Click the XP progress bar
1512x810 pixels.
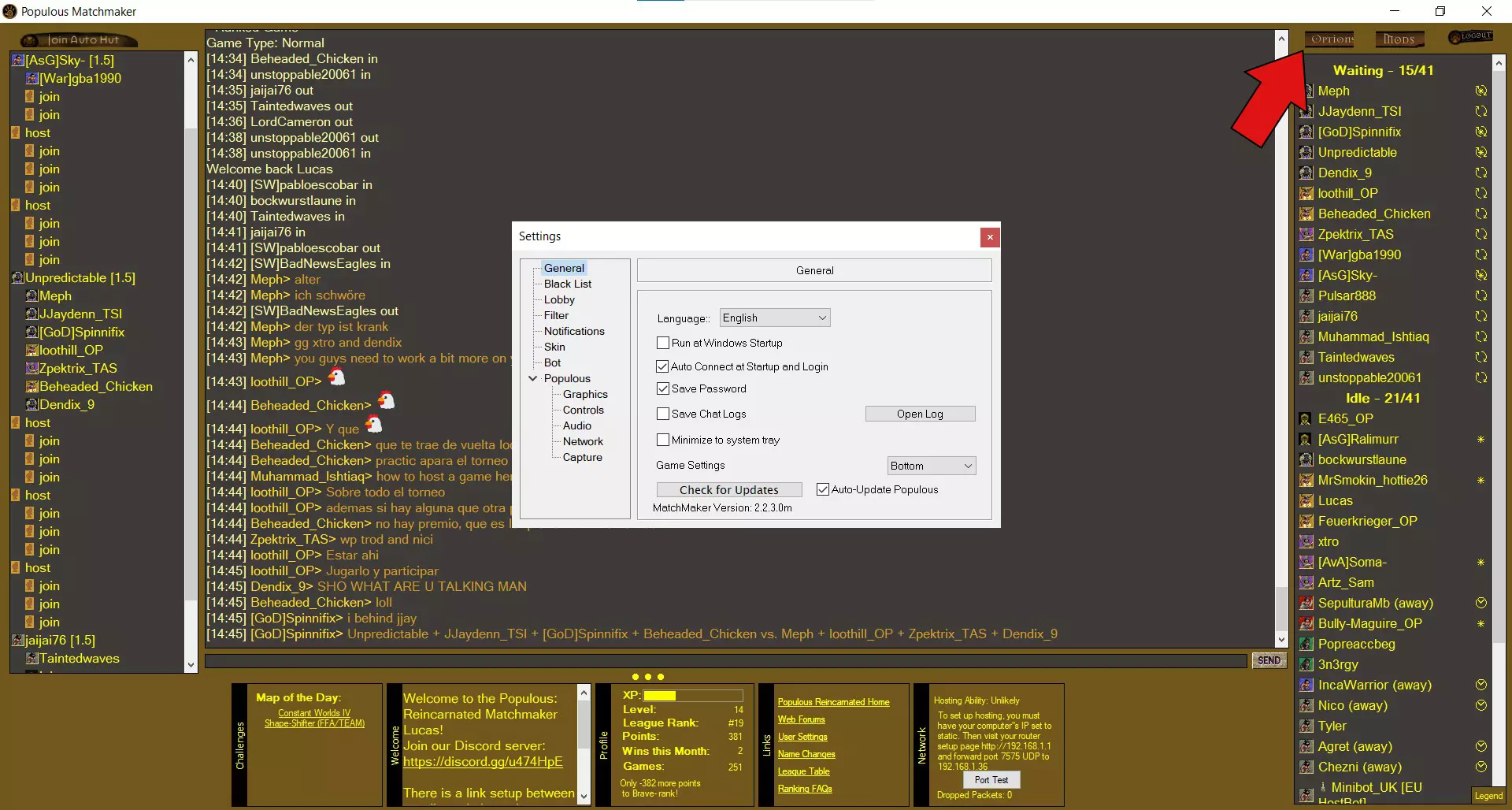(x=693, y=696)
